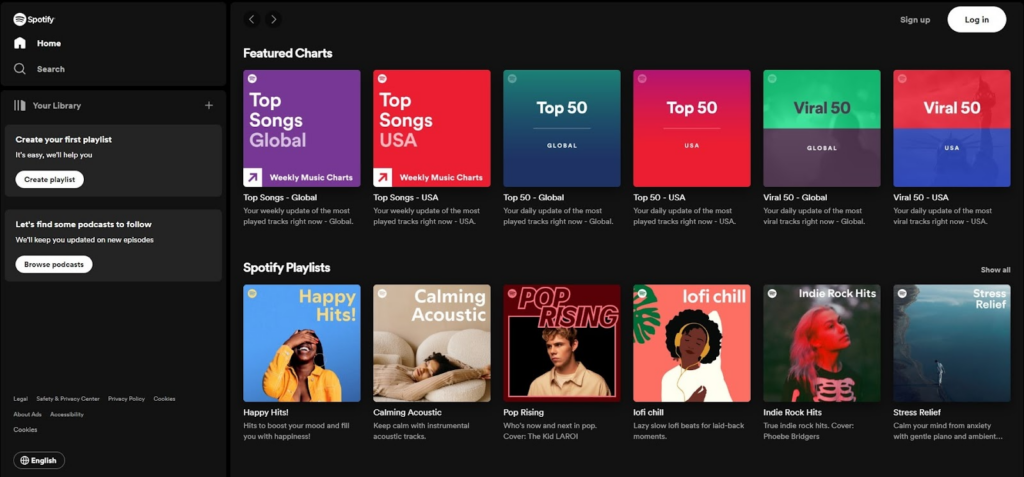Click the 'Top Songs - Global' title text
The width and height of the screenshot is (1024, 477).
[280, 197]
